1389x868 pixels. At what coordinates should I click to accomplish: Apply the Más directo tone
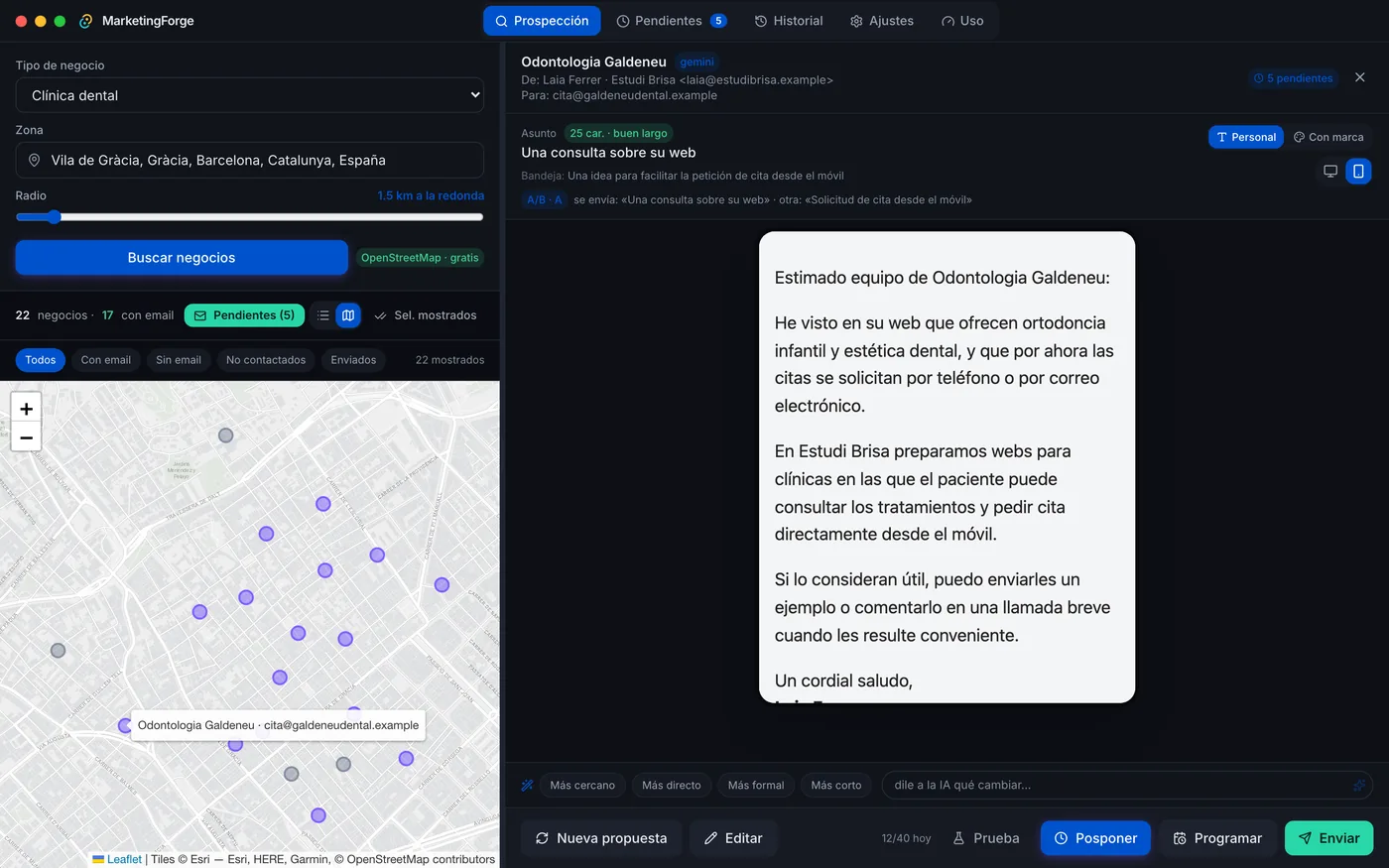[672, 786]
